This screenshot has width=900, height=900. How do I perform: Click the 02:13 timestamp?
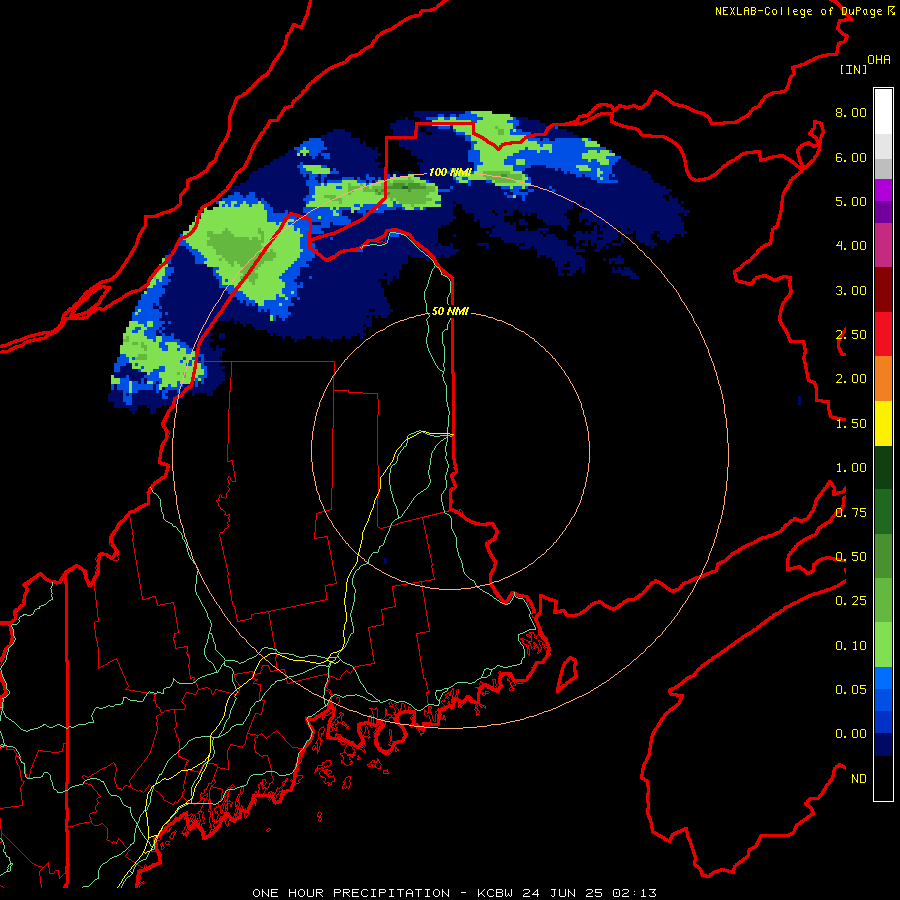pos(634,893)
